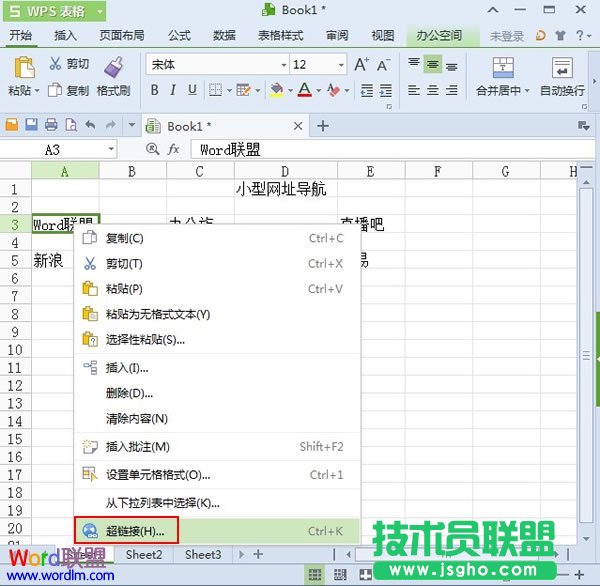Click the WPS Spreadsheets application button
Image resolution: width=600 pixels, height=586 pixels.
click(x=54, y=11)
